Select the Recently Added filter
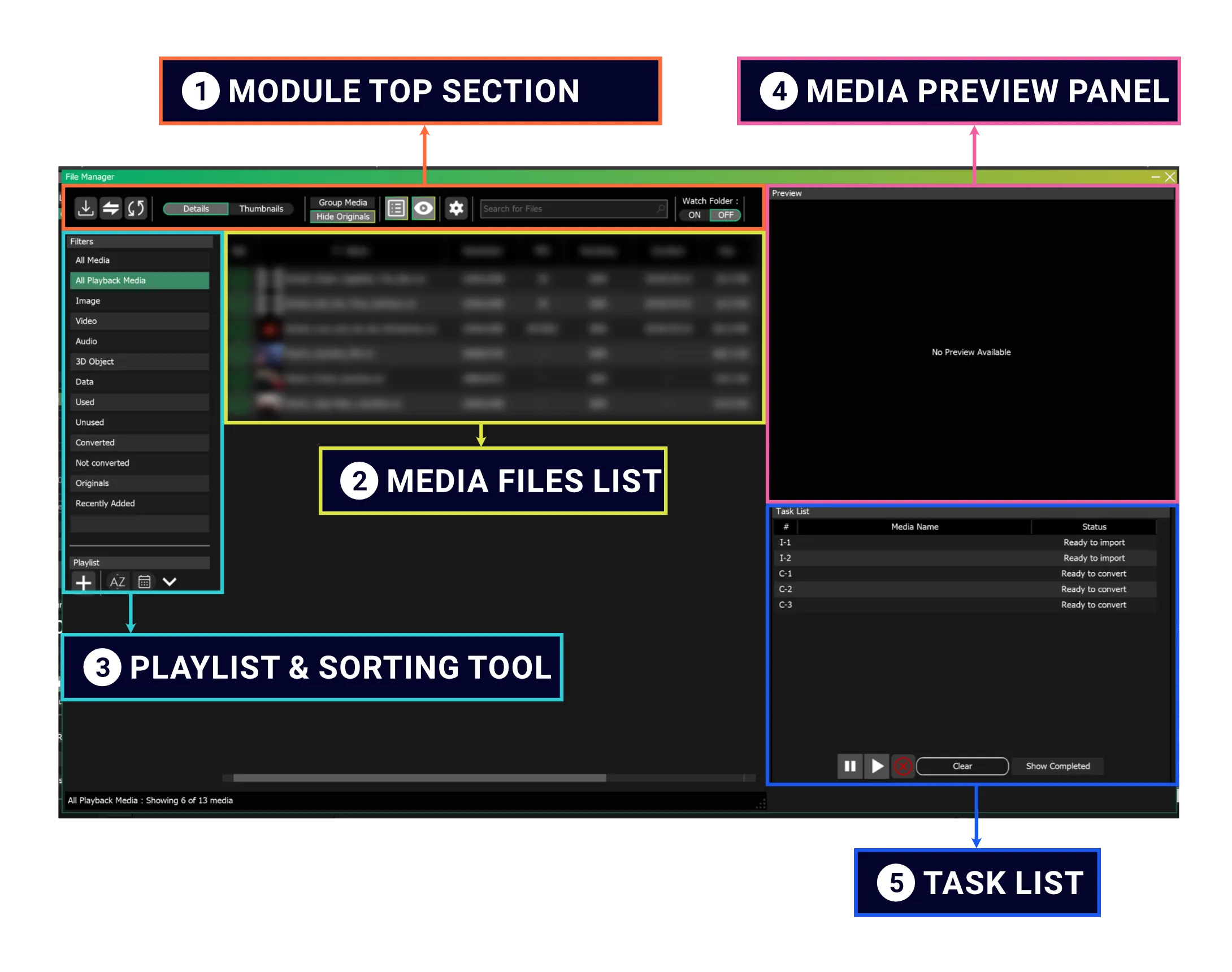Viewport: 1232px width, 972px height. (x=140, y=504)
